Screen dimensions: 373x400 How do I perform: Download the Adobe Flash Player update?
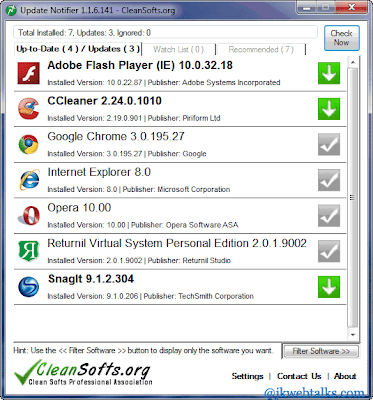(x=329, y=73)
